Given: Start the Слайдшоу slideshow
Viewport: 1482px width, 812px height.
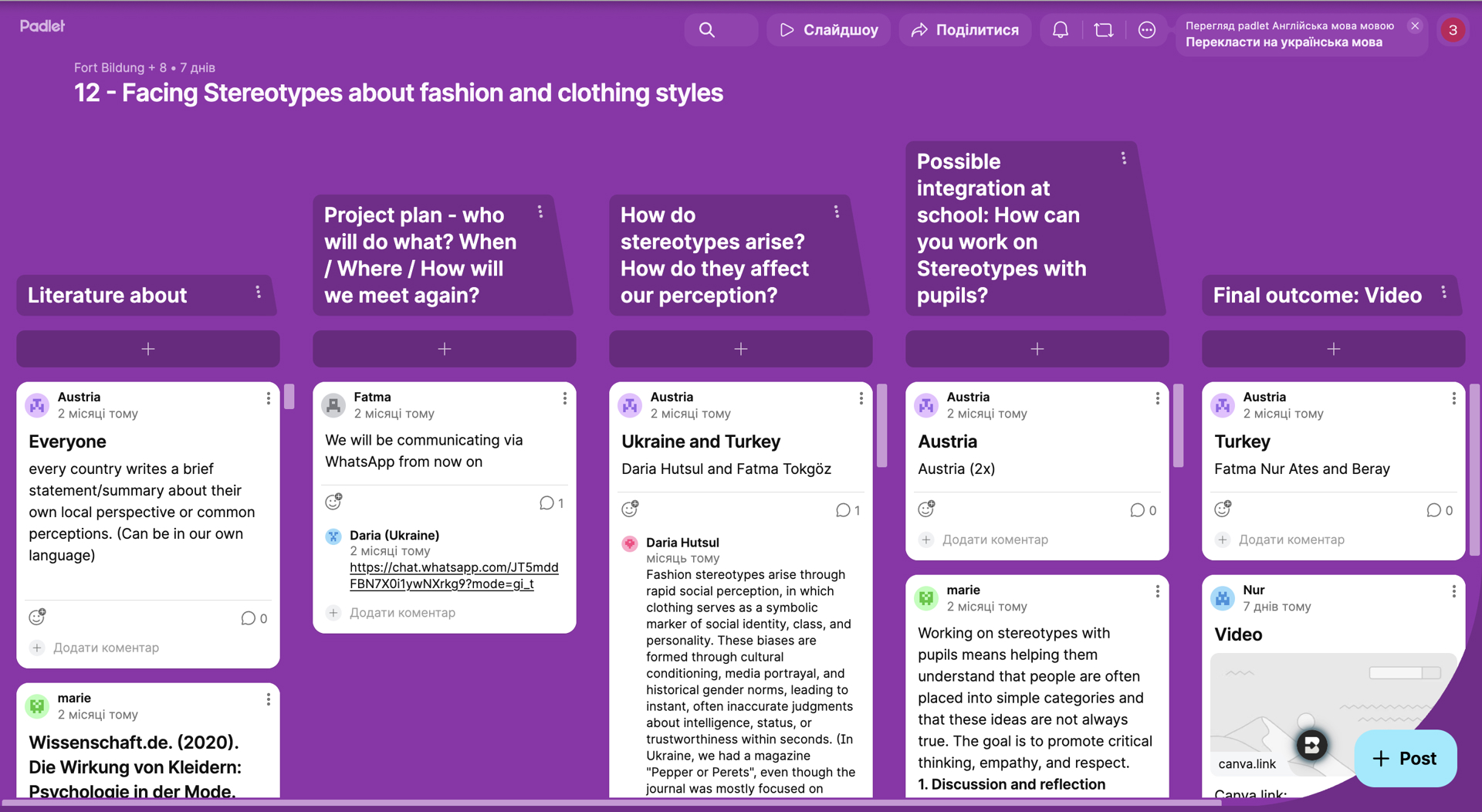Looking at the screenshot, I should click(x=829, y=30).
